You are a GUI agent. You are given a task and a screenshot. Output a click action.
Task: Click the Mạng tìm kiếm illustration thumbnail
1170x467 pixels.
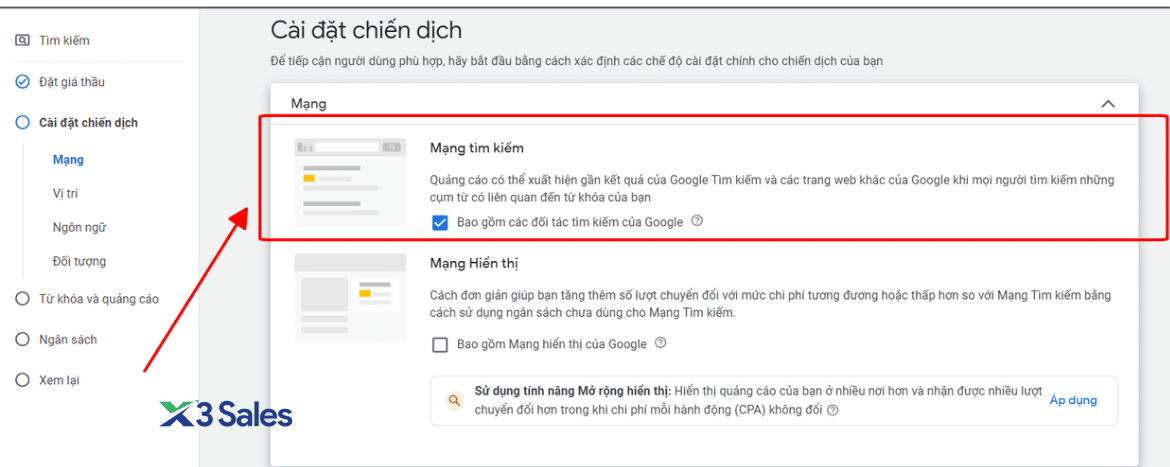coord(350,182)
